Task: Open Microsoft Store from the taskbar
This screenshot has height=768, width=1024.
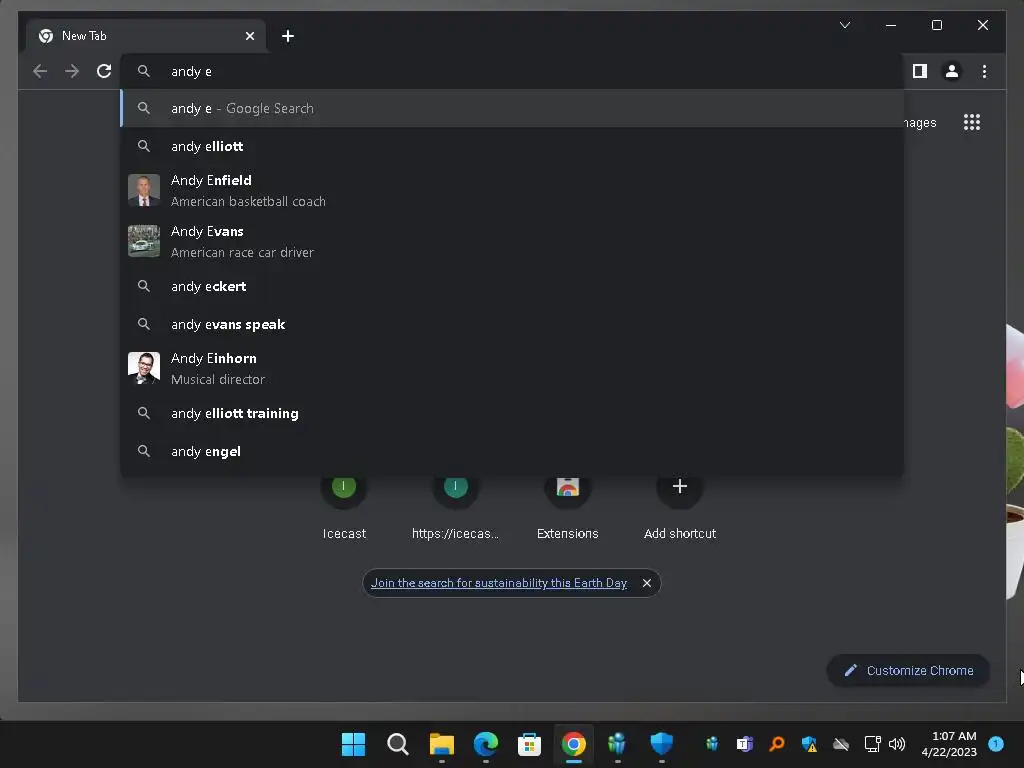Action: [x=529, y=744]
